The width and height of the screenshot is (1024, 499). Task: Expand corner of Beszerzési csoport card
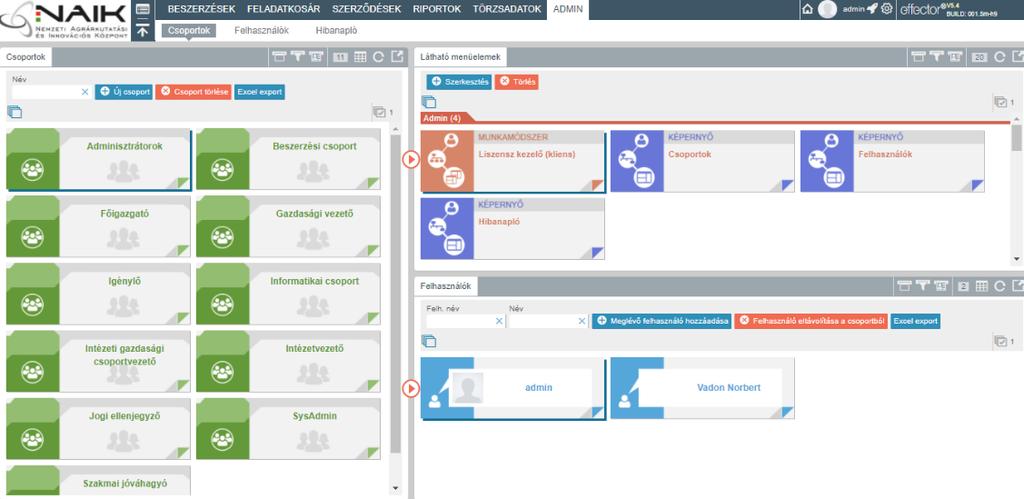tap(372, 183)
